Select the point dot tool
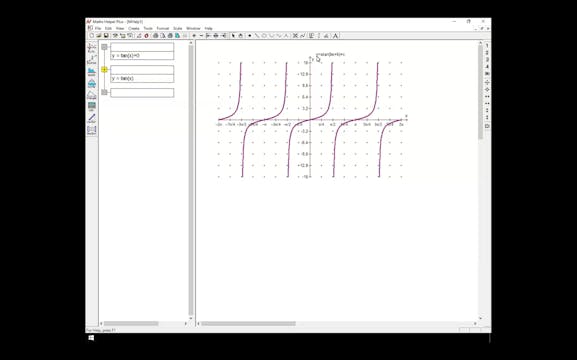 (x=249, y=36)
